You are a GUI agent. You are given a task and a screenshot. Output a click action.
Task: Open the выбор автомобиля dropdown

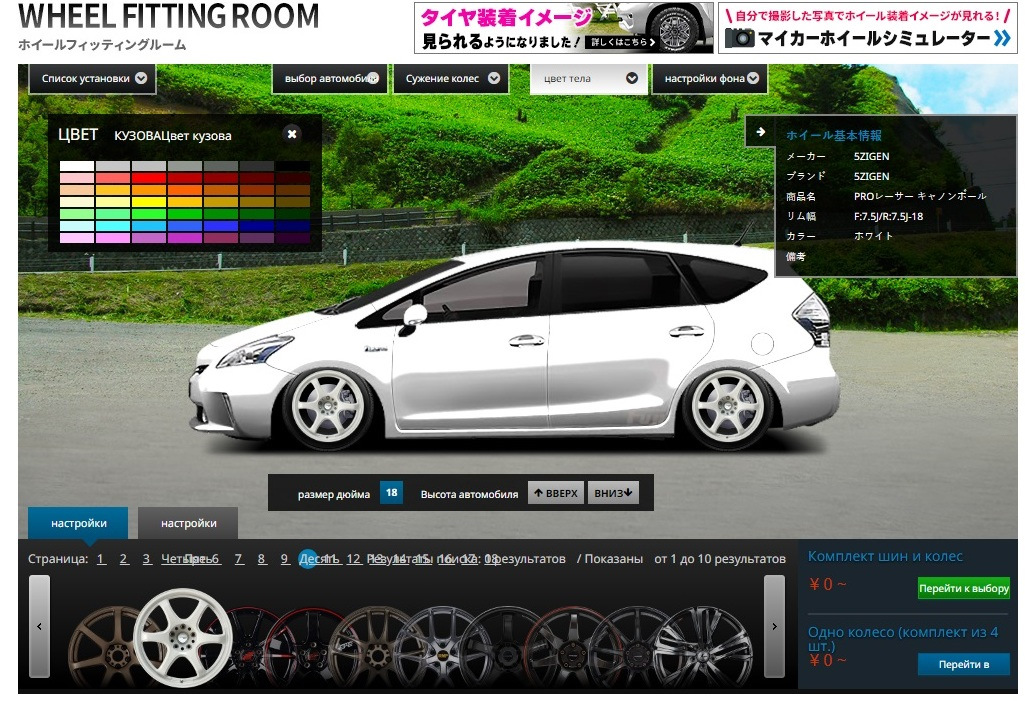tap(330, 78)
